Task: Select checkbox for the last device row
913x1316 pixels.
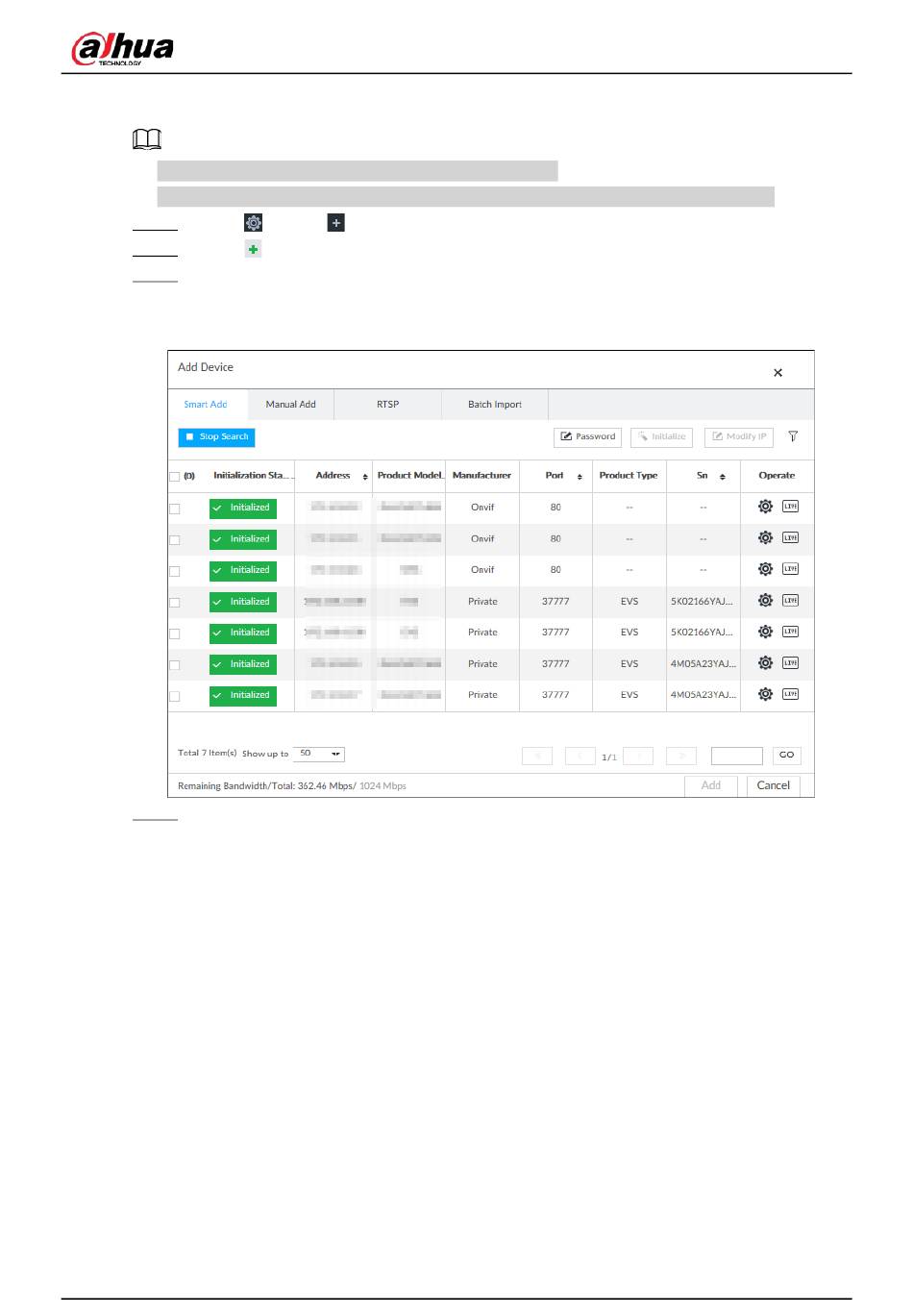Action: pos(174,696)
